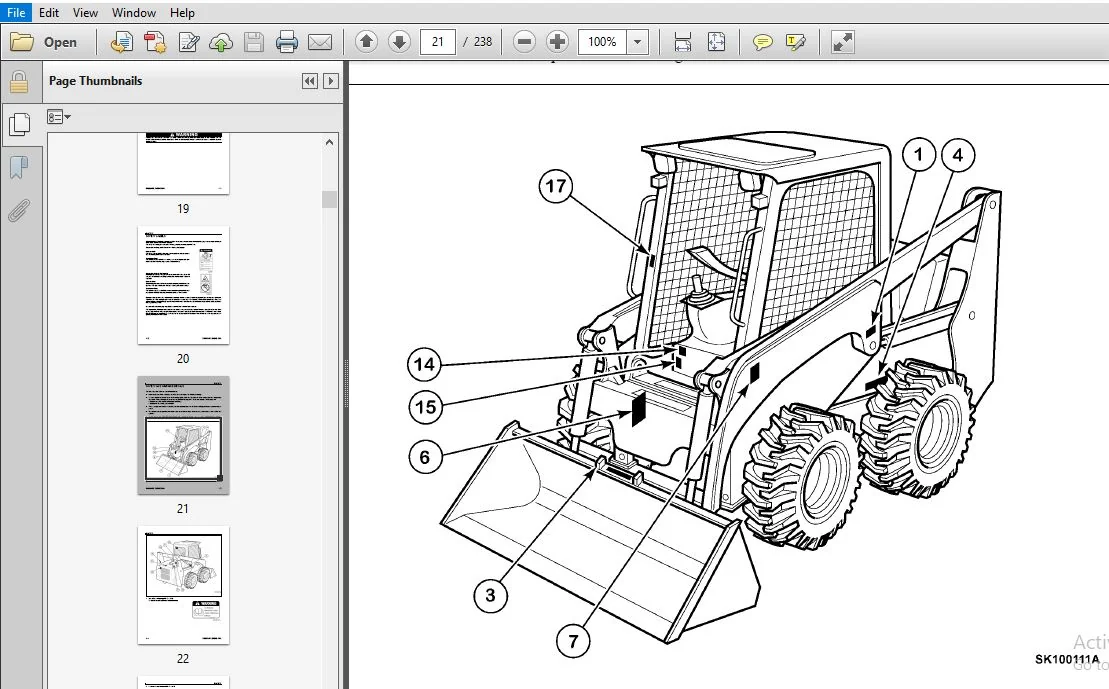Select the Page Thumbnails panel icon
The image size is (1109, 689).
click(19, 125)
